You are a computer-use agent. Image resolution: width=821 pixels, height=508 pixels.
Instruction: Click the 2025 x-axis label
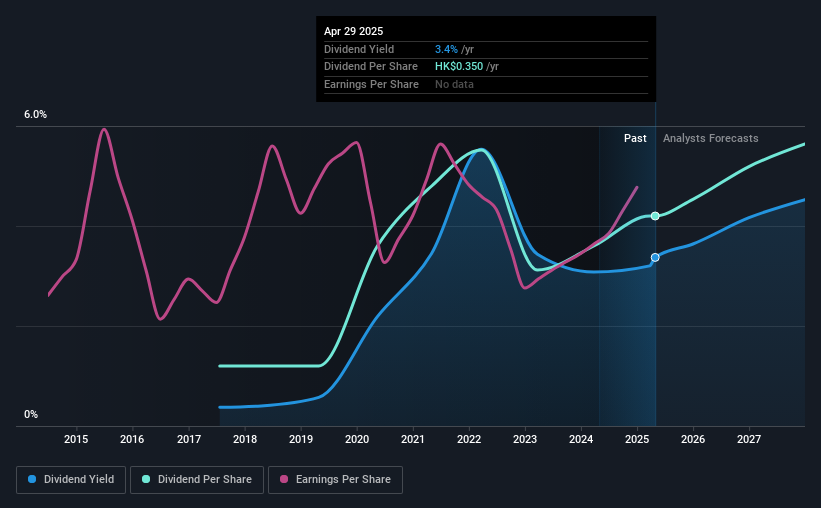coord(637,439)
